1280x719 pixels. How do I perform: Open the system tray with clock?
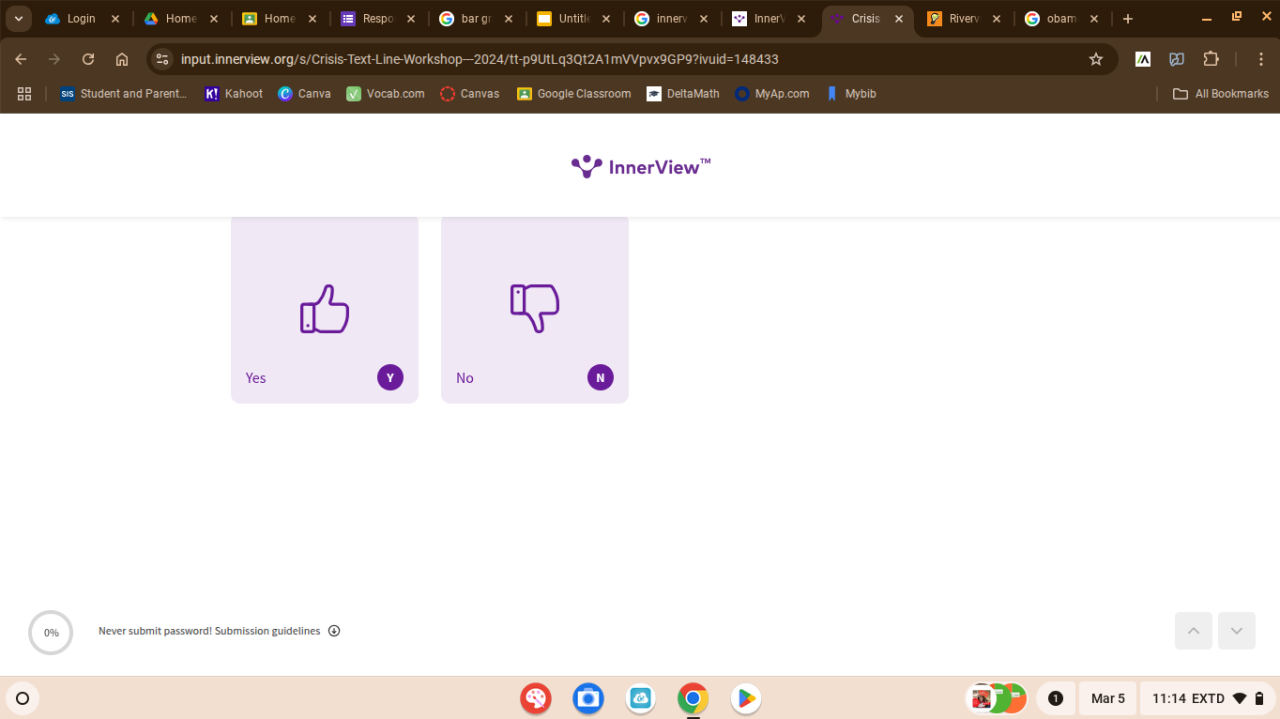(x=1208, y=698)
